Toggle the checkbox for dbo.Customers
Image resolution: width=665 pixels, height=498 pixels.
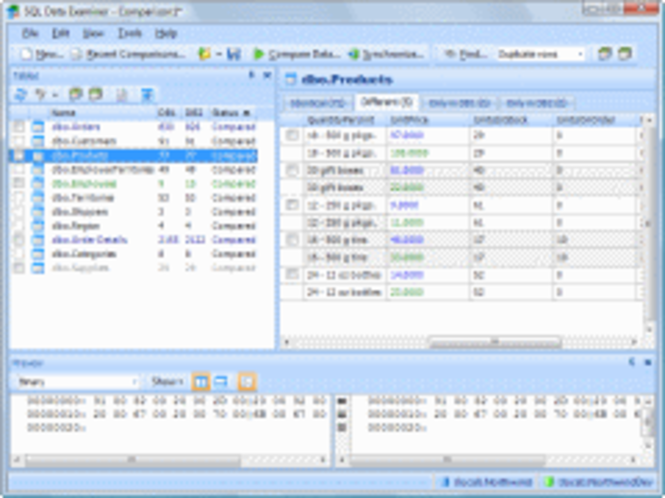(x=19, y=141)
